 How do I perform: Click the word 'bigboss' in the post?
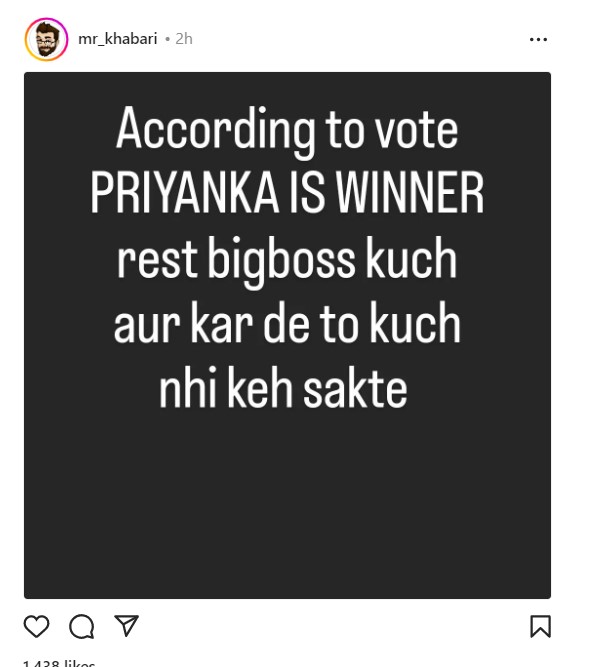tap(281, 260)
